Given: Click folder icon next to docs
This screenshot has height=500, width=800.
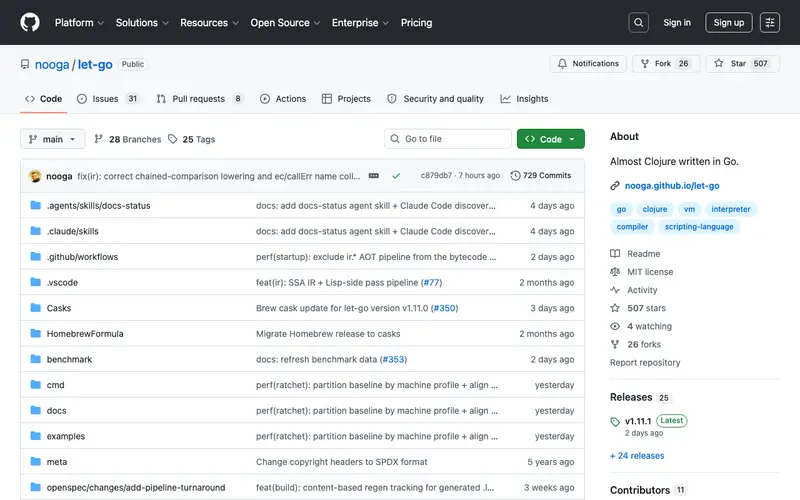Looking at the screenshot, I should 35,410.
